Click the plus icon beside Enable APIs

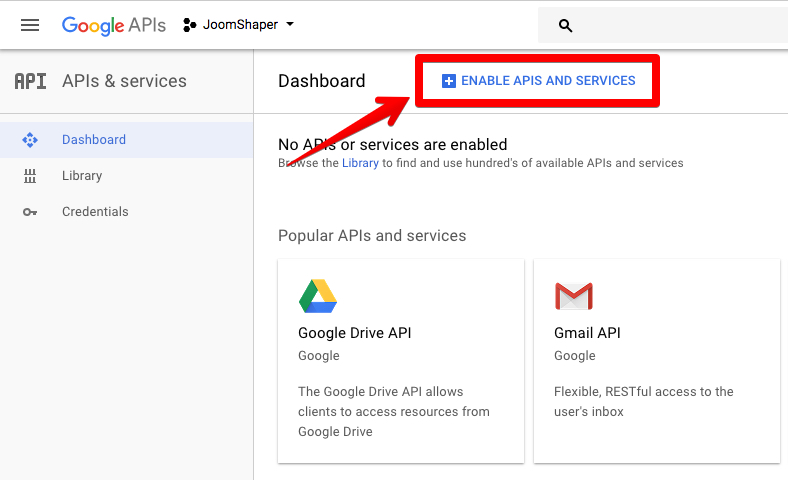pyautogui.click(x=448, y=81)
